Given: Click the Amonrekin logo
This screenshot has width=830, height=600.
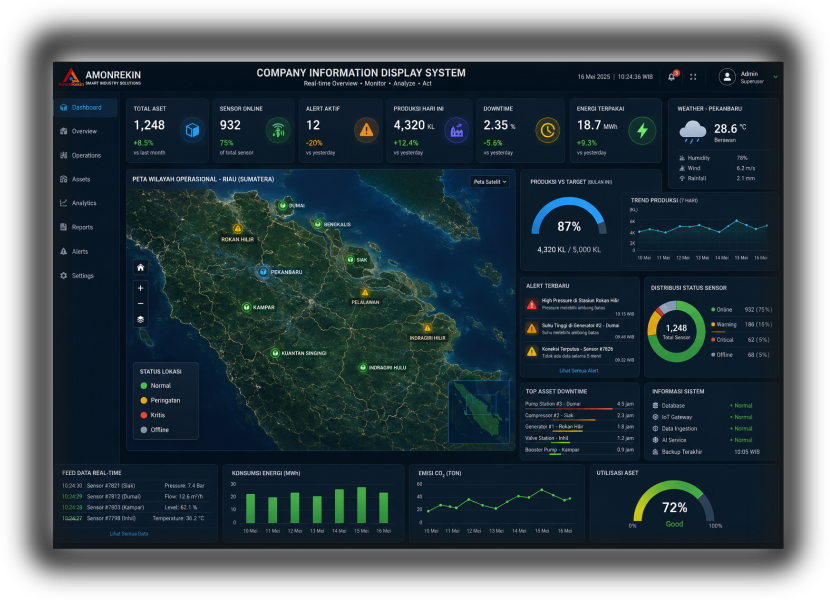Looking at the screenshot, I should pyautogui.click(x=100, y=77).
